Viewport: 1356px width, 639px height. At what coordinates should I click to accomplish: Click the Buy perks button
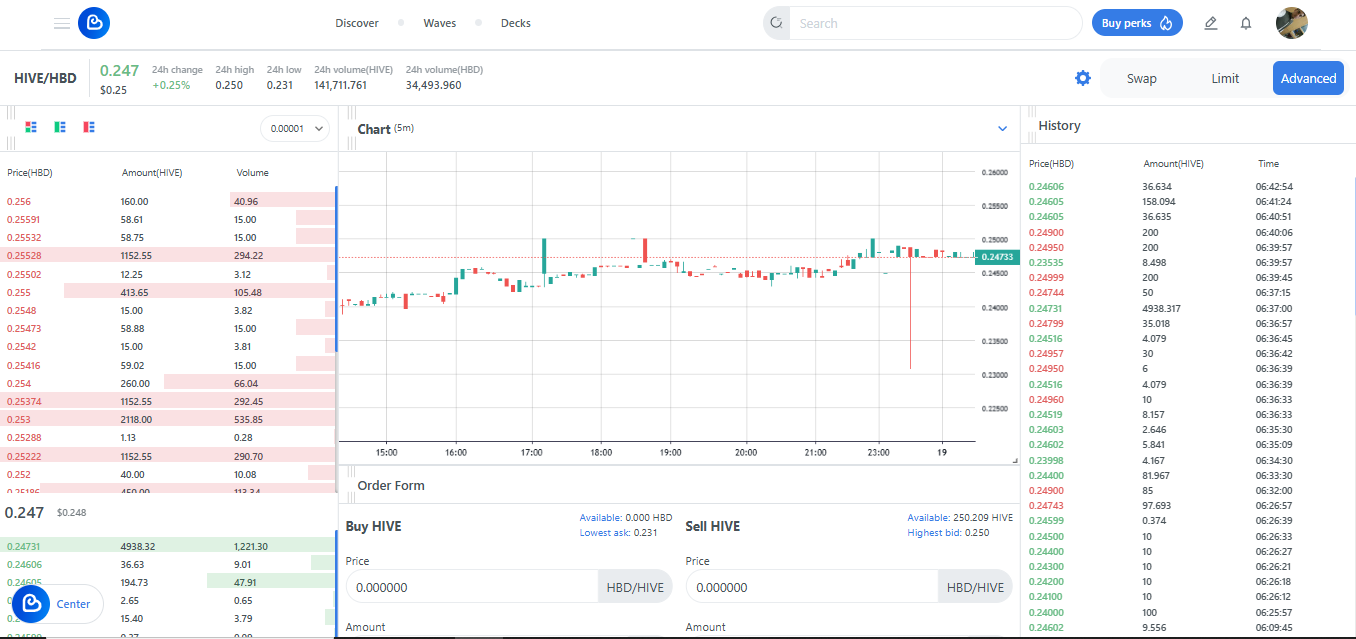coord(1137,23)
